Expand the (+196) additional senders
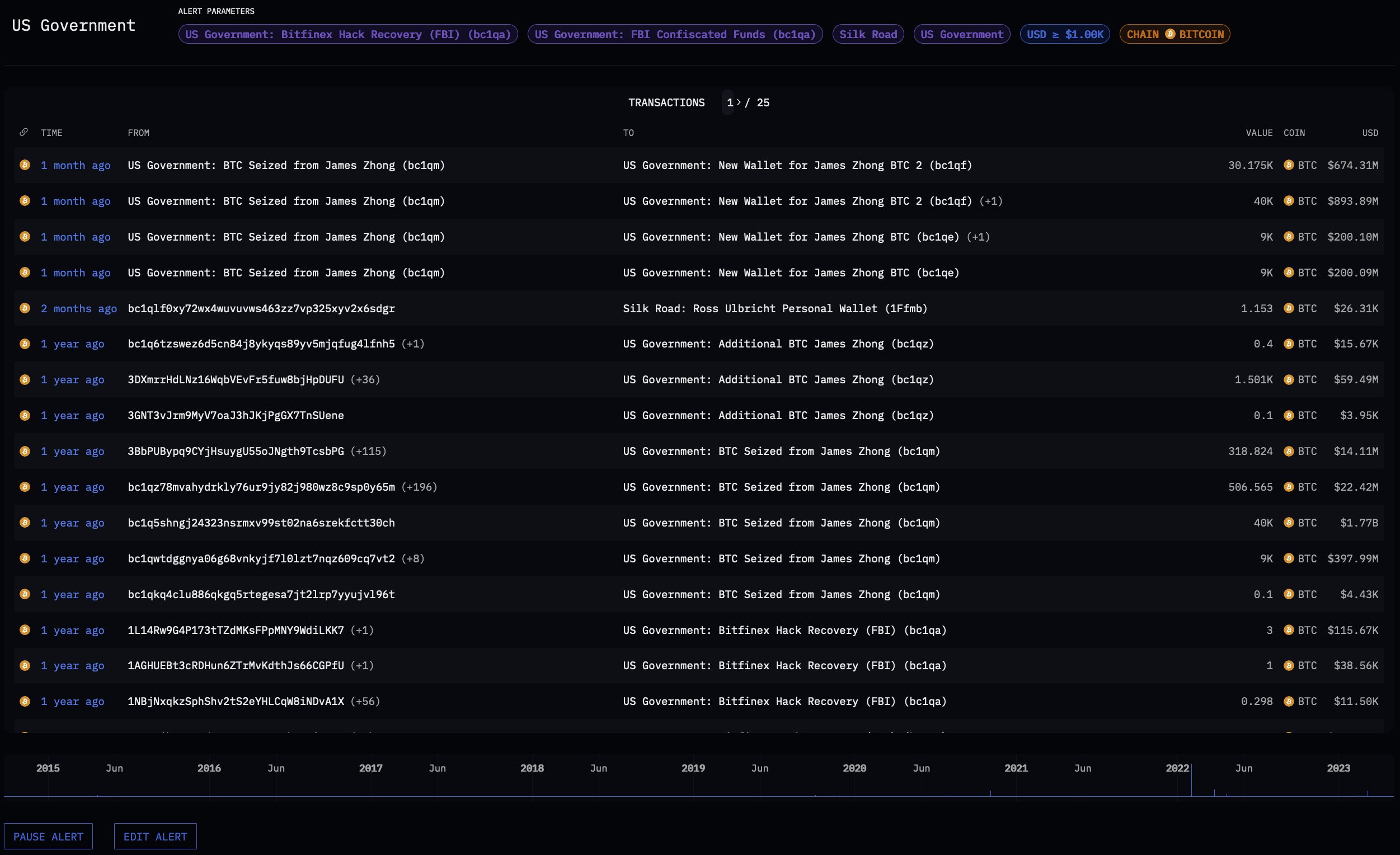Image resolution: width=1400 pixels, height=855 pixels. (419, 487)
